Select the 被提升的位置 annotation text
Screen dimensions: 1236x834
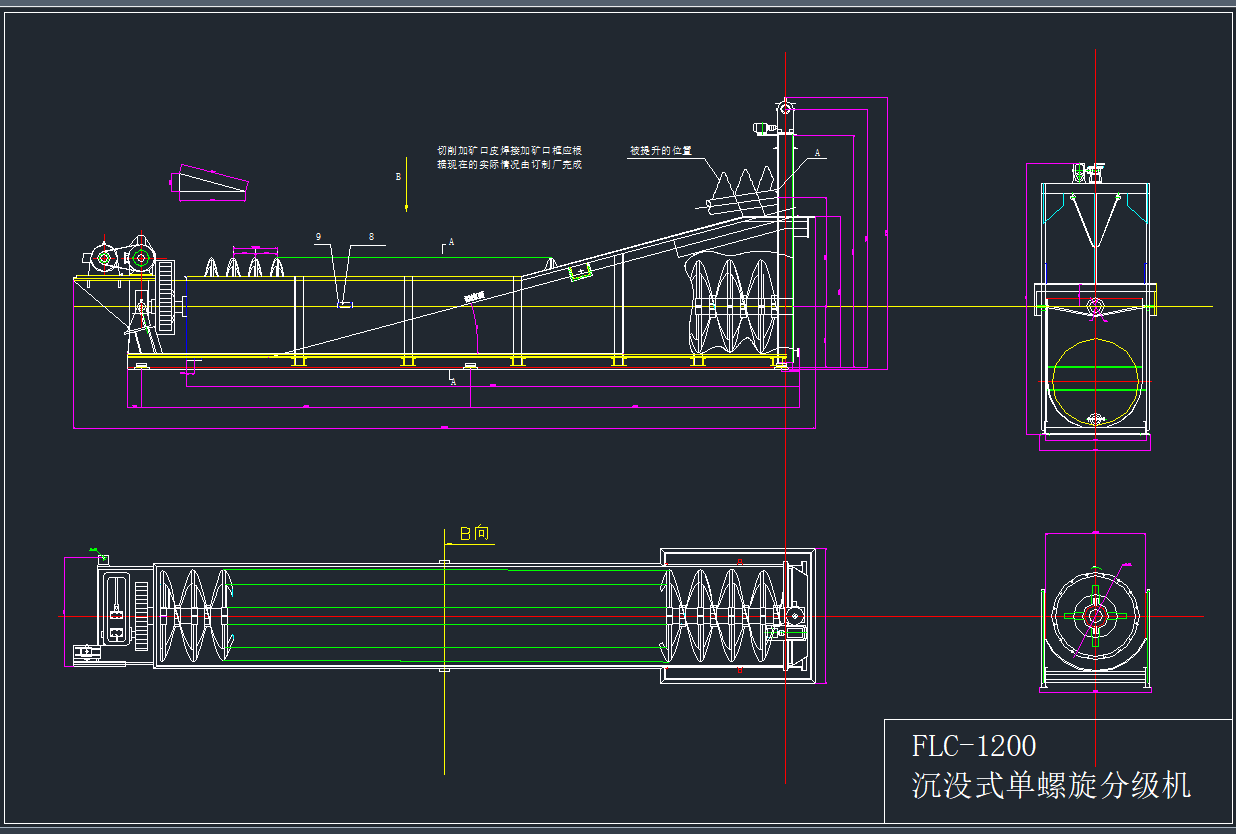(x=660, y=151)
